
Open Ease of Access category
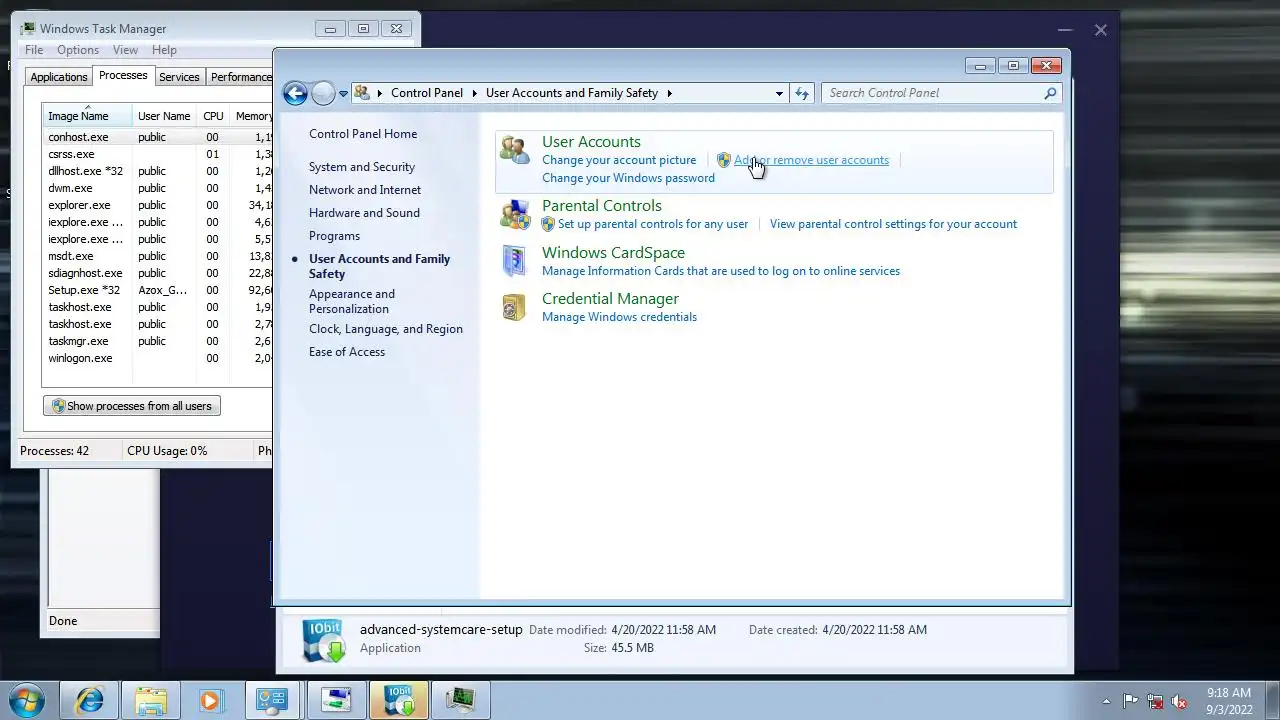tap(347, 352)
